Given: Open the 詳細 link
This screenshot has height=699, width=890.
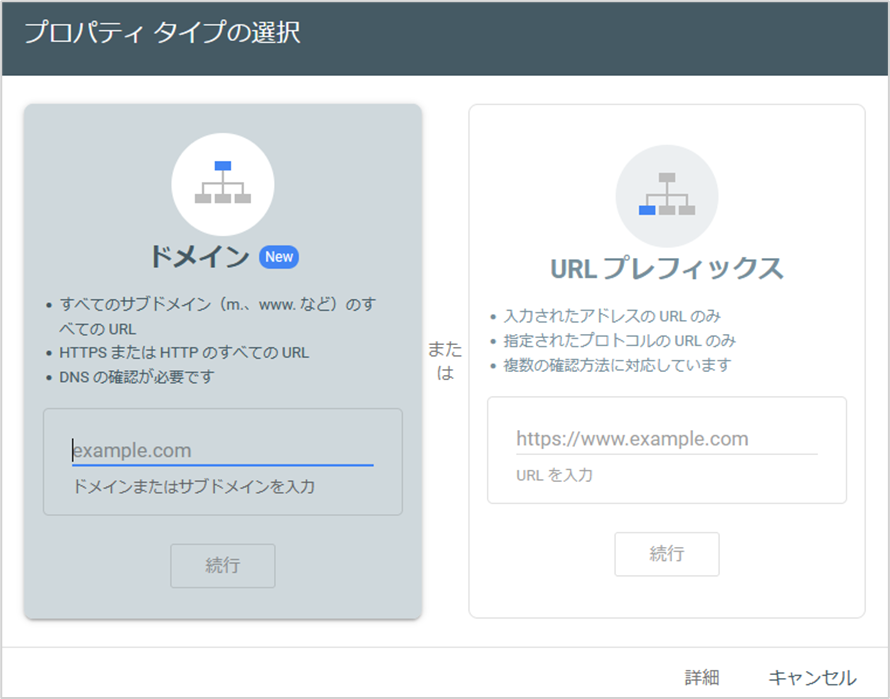Looking at the screenshot, I should [x=702, y=677].
